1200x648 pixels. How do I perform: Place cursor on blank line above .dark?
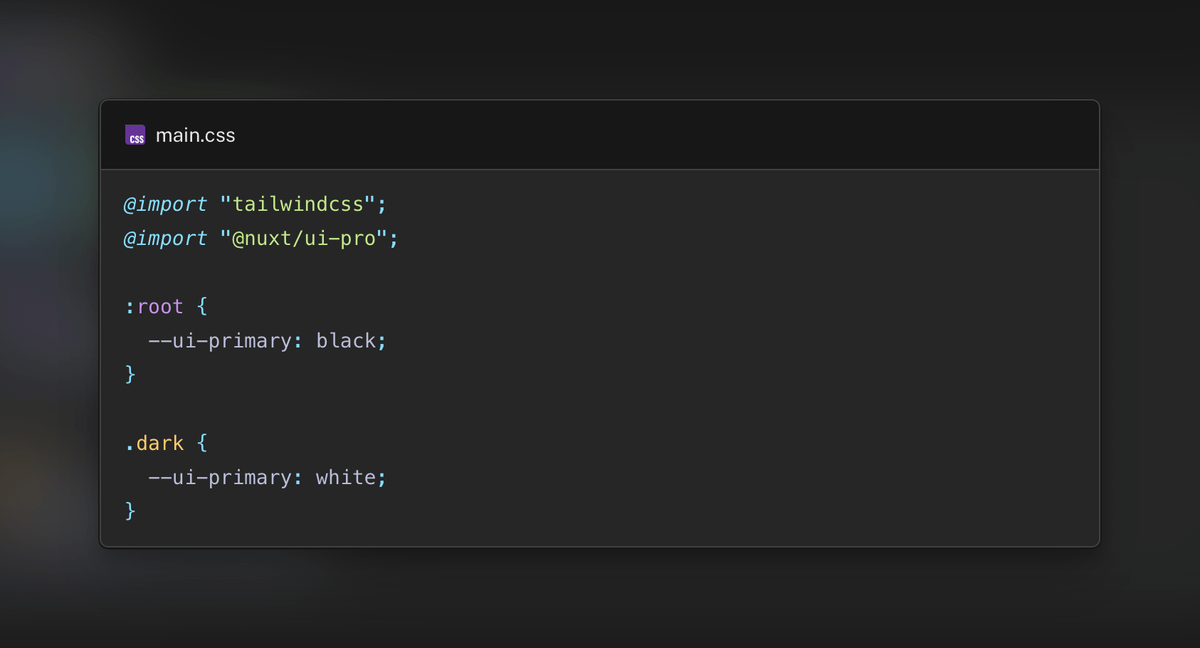click(x=300, y=409)
